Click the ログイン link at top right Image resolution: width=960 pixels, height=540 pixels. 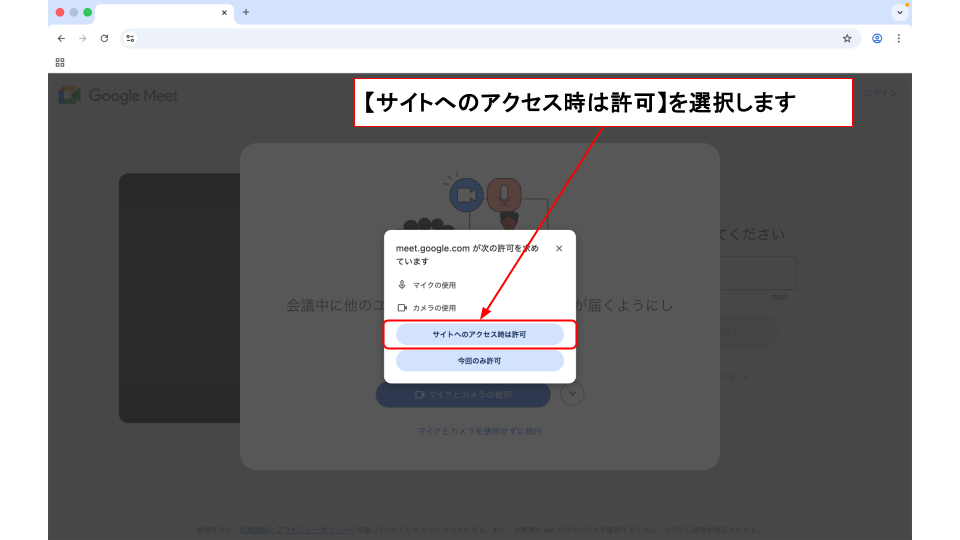click(x=880, y=93)
